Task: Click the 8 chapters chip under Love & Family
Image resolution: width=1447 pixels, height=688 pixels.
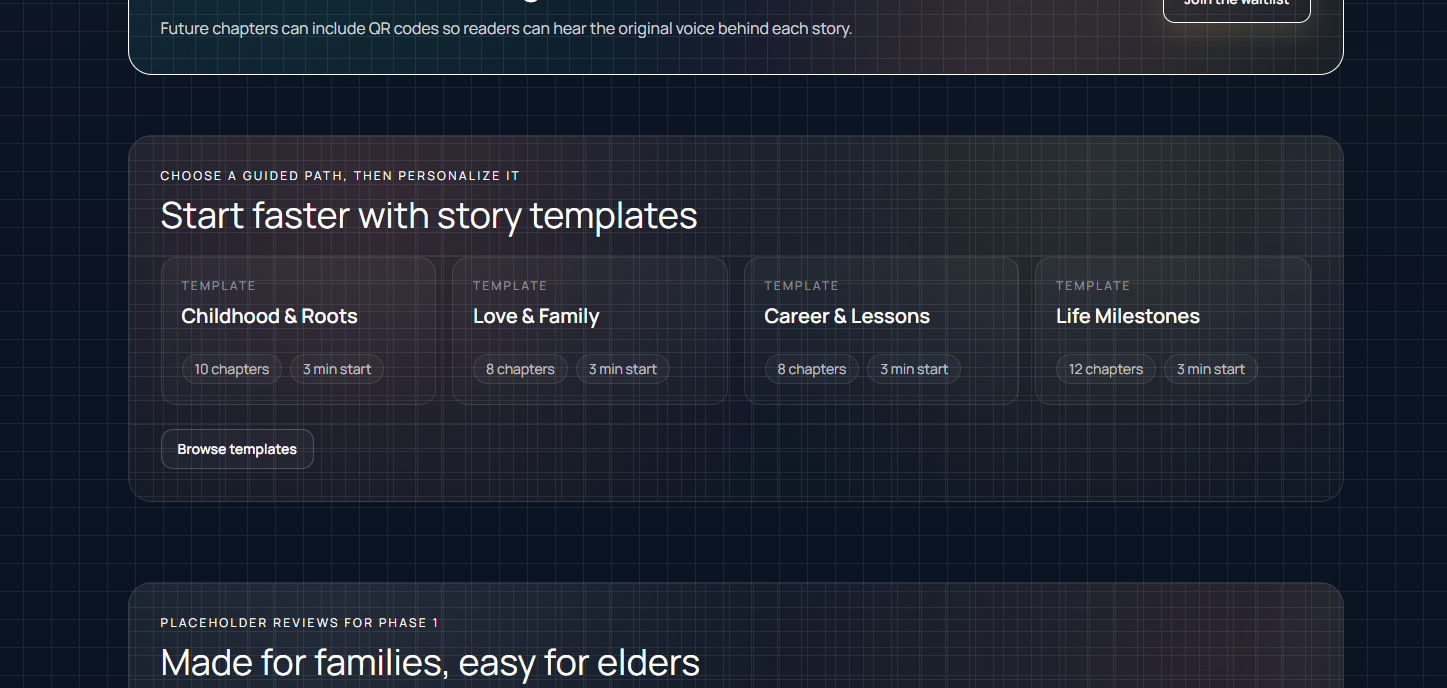Action: point(520,369)
